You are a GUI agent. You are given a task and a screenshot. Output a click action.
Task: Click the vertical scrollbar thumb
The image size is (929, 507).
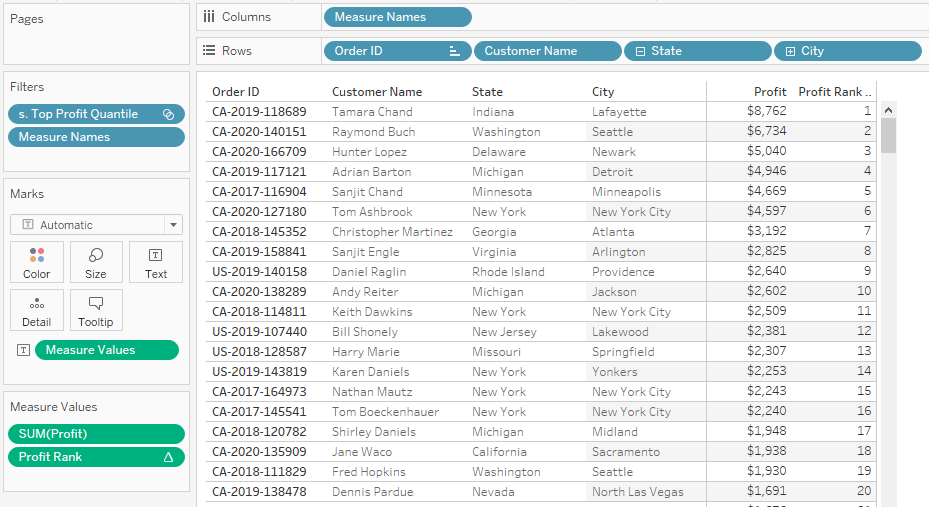888,136
